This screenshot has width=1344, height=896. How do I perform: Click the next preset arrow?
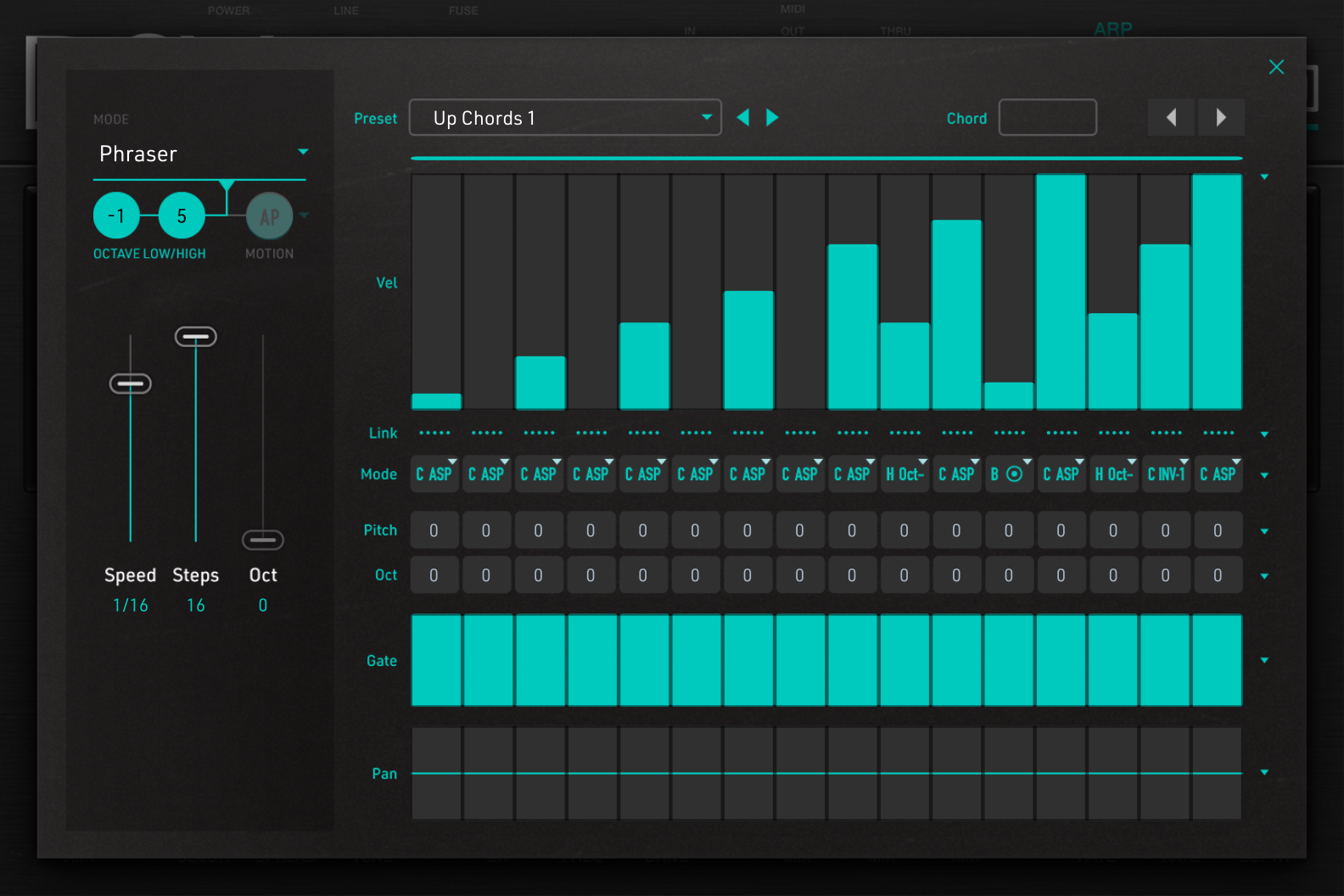coord(772,118)
